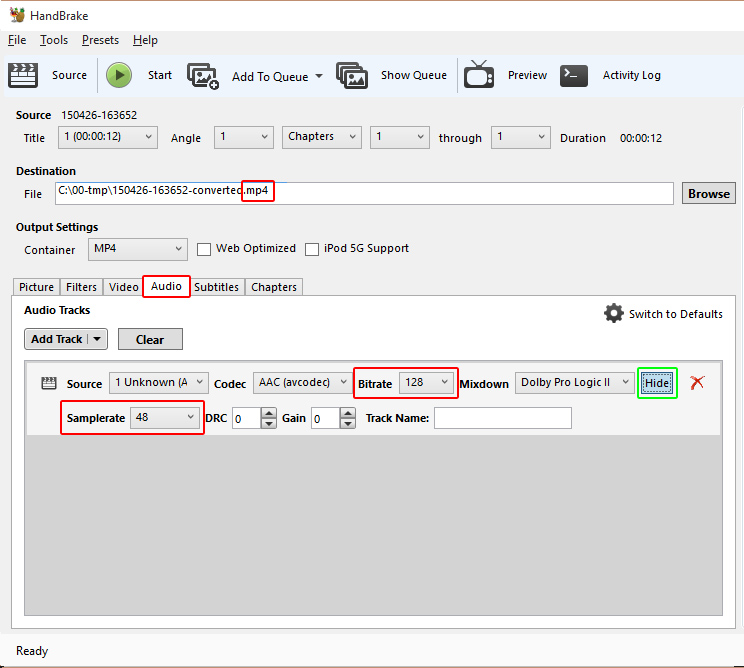This screenshot has height=668, width=744.
Task: Click the Gain value field
Action: [x=326, y=418]
